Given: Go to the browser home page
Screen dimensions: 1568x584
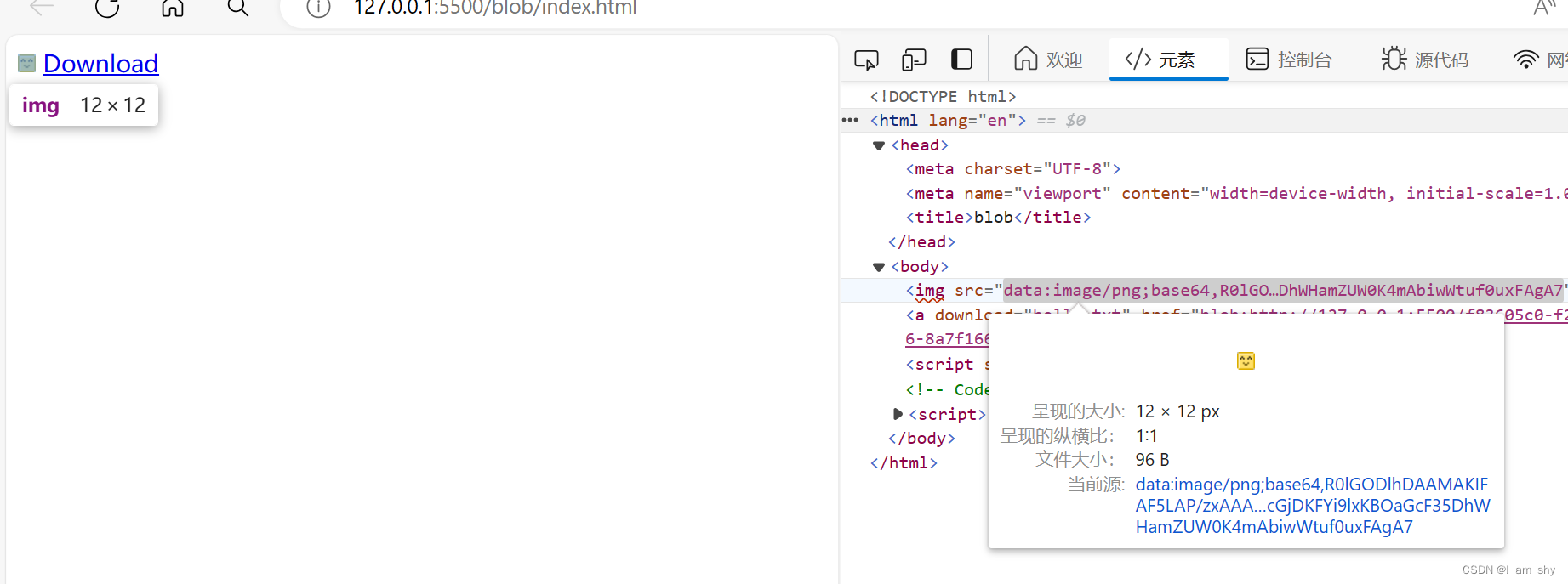Looking at the screenshot, I should (x=173, y=8).
